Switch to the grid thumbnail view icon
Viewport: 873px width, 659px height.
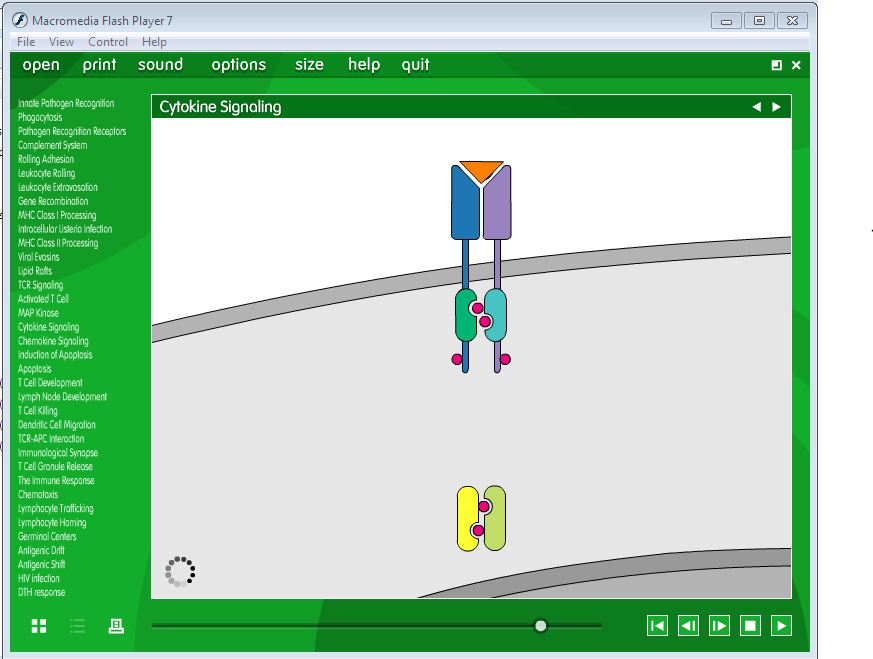pyautogui.click(x=39, y=626)
